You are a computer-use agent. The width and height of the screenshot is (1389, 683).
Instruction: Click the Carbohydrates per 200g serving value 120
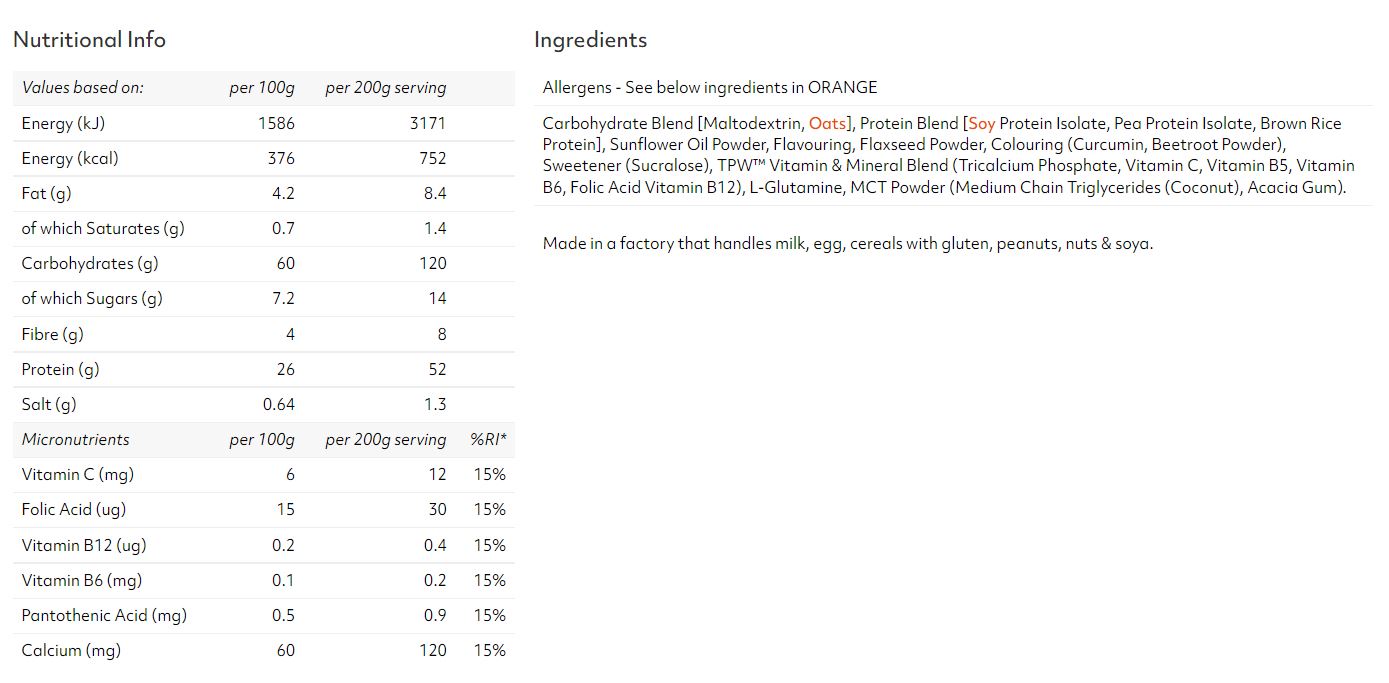433,263
